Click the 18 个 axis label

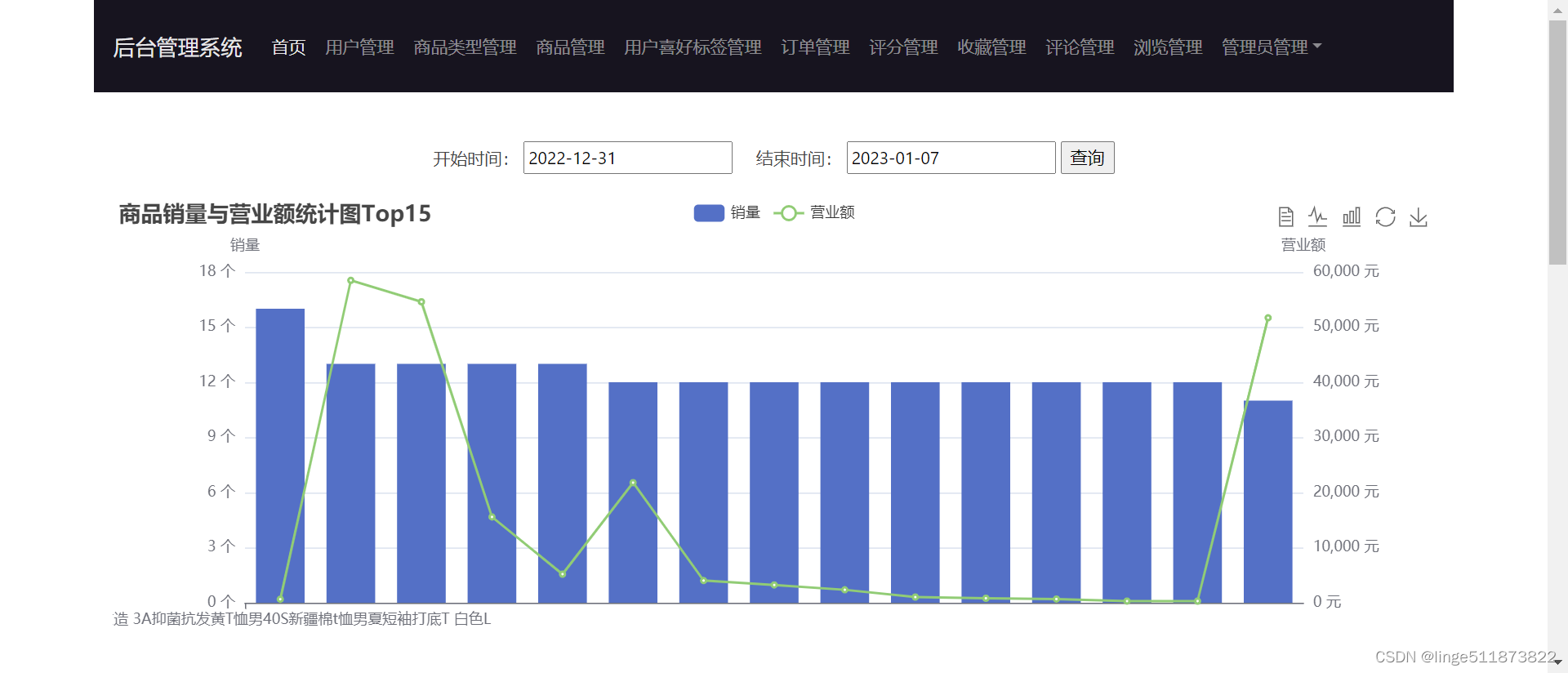coord(217,271)
